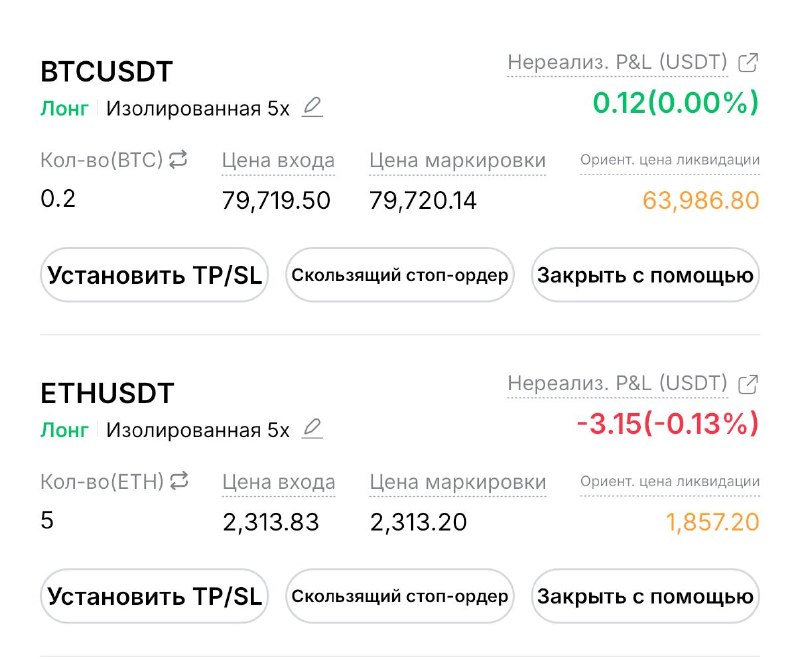Switch ETH quantity unit with swap arrows
This screenshot has width=800, height=660.
[179, 481]
